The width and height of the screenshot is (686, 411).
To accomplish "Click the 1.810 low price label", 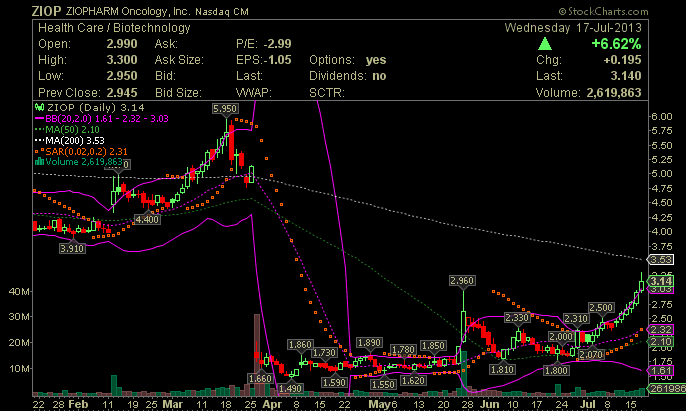I will pyautogui.click(x=502, y=369).
